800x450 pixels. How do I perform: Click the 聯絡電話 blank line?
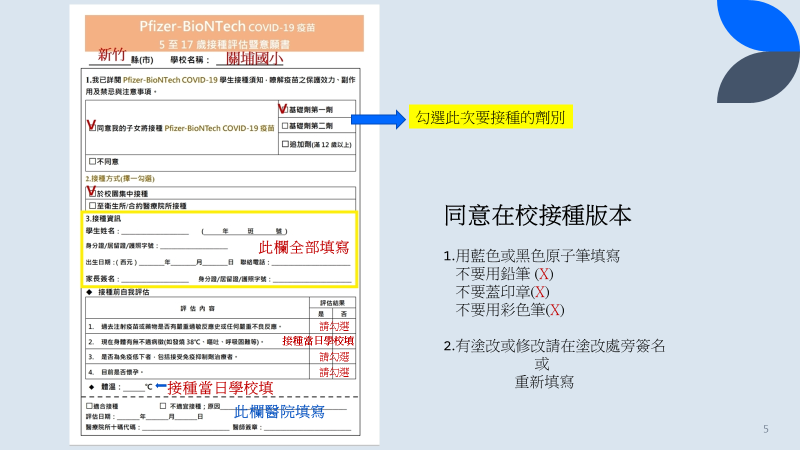pyautogui.click(x=311, y=263)
